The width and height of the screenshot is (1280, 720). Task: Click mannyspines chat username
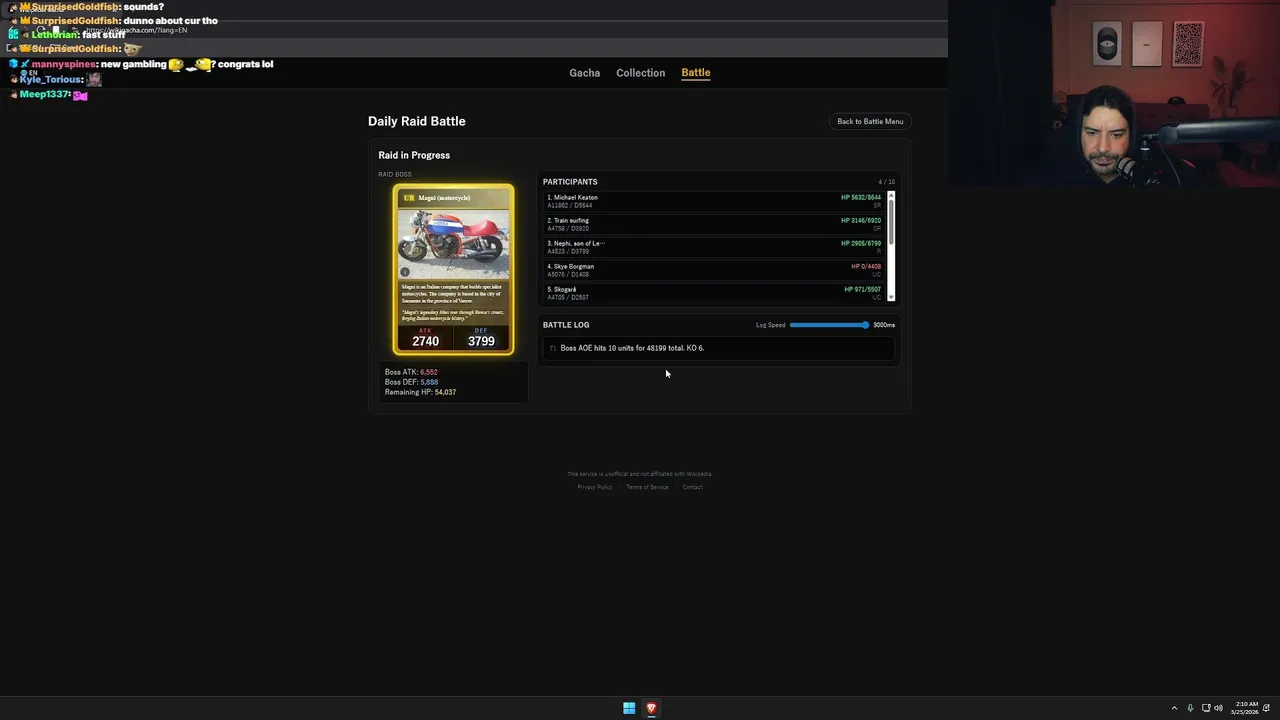[63, 64]
